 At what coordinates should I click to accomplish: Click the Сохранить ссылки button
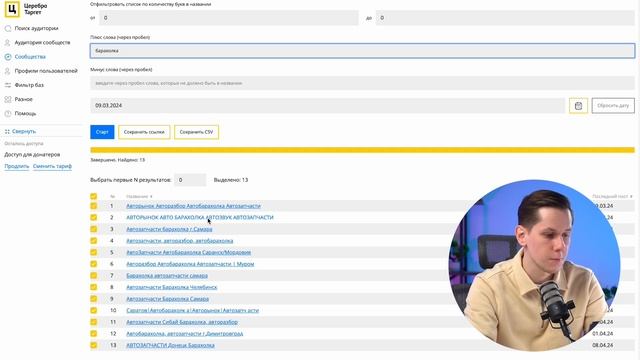click(144, 132)
